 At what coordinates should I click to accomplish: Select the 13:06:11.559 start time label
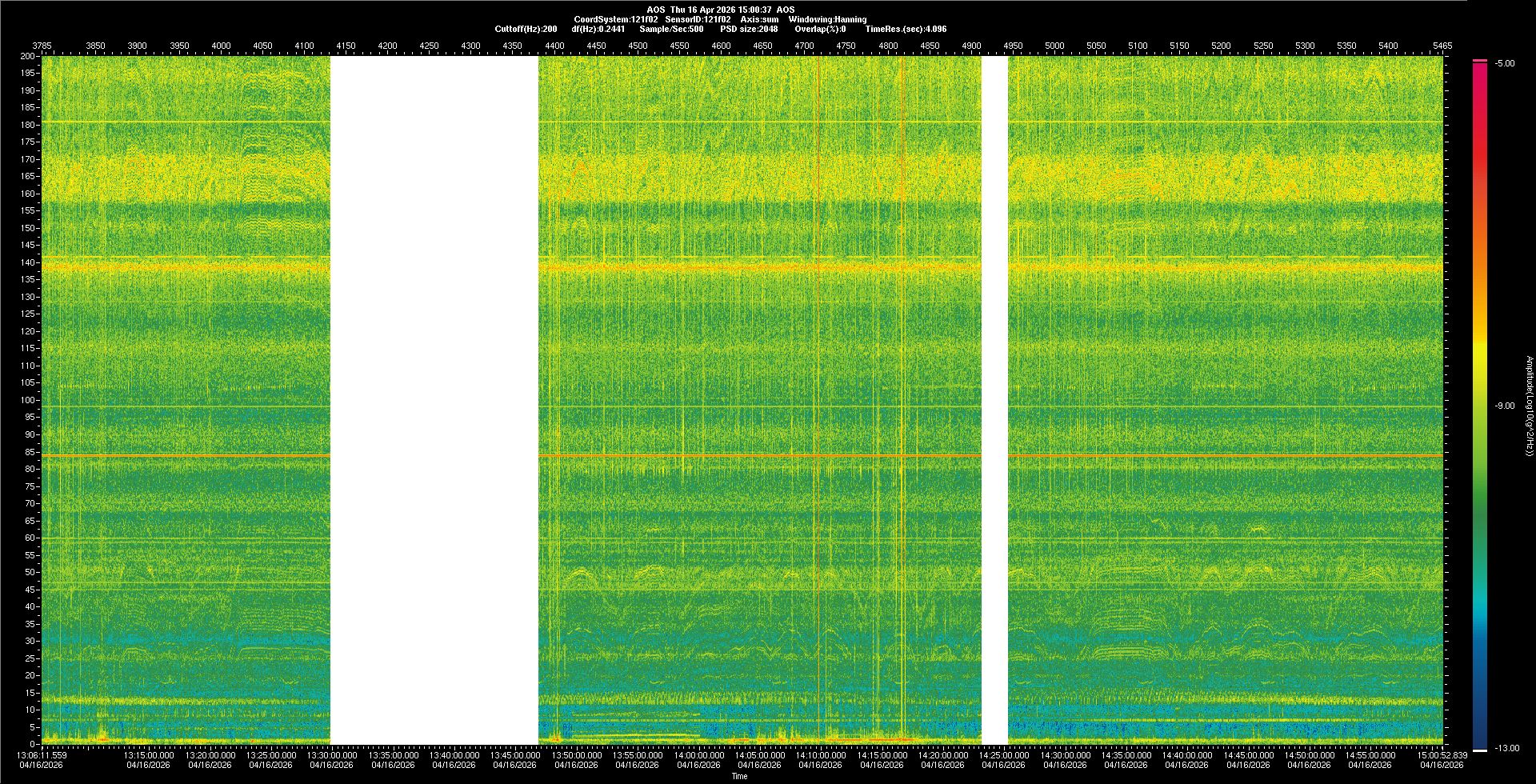tap(42, 755)
